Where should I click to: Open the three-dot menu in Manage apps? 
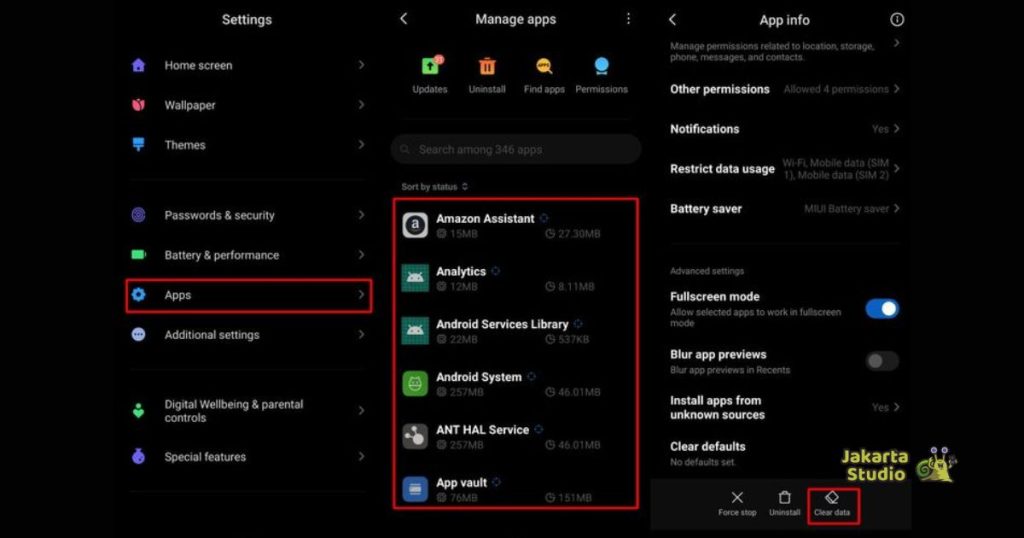pos(628,19)
